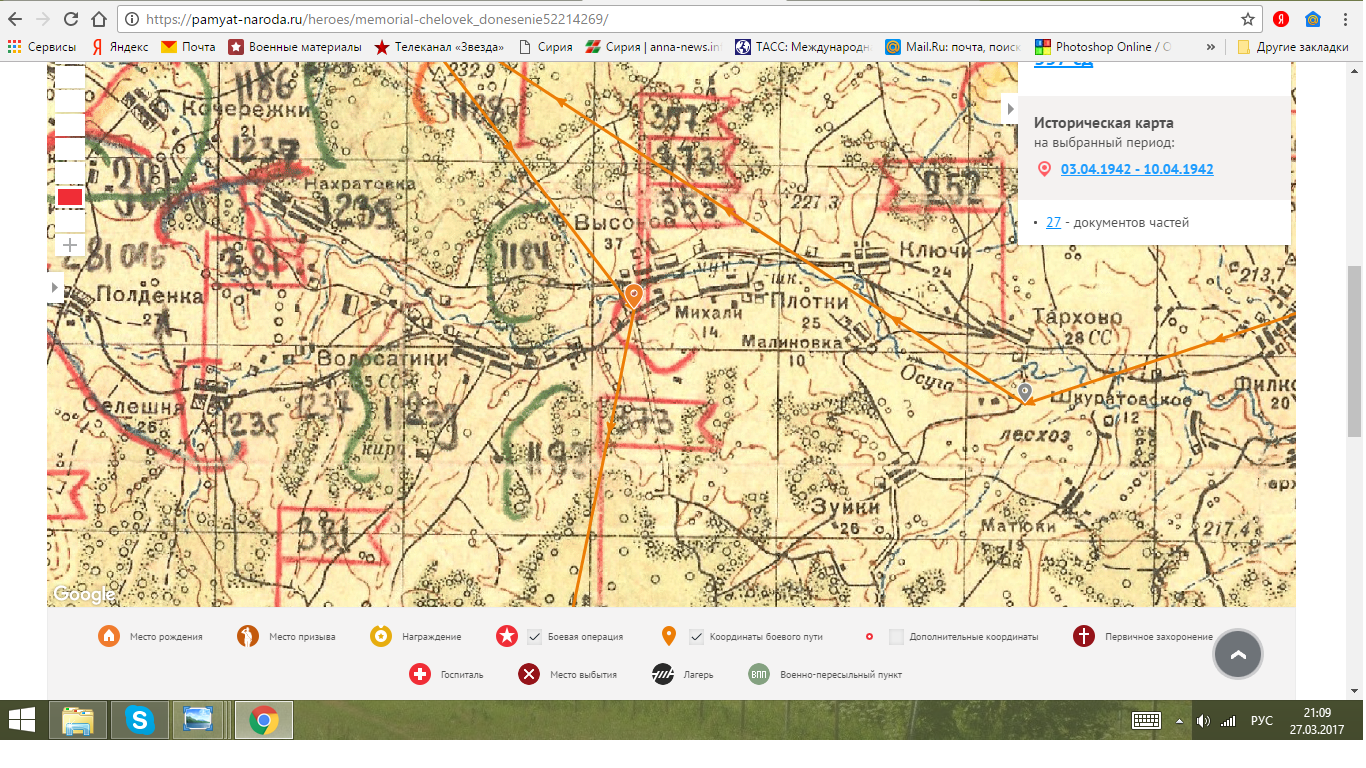
Task: Click the Место рождения house icon
Action: (109, 636)
